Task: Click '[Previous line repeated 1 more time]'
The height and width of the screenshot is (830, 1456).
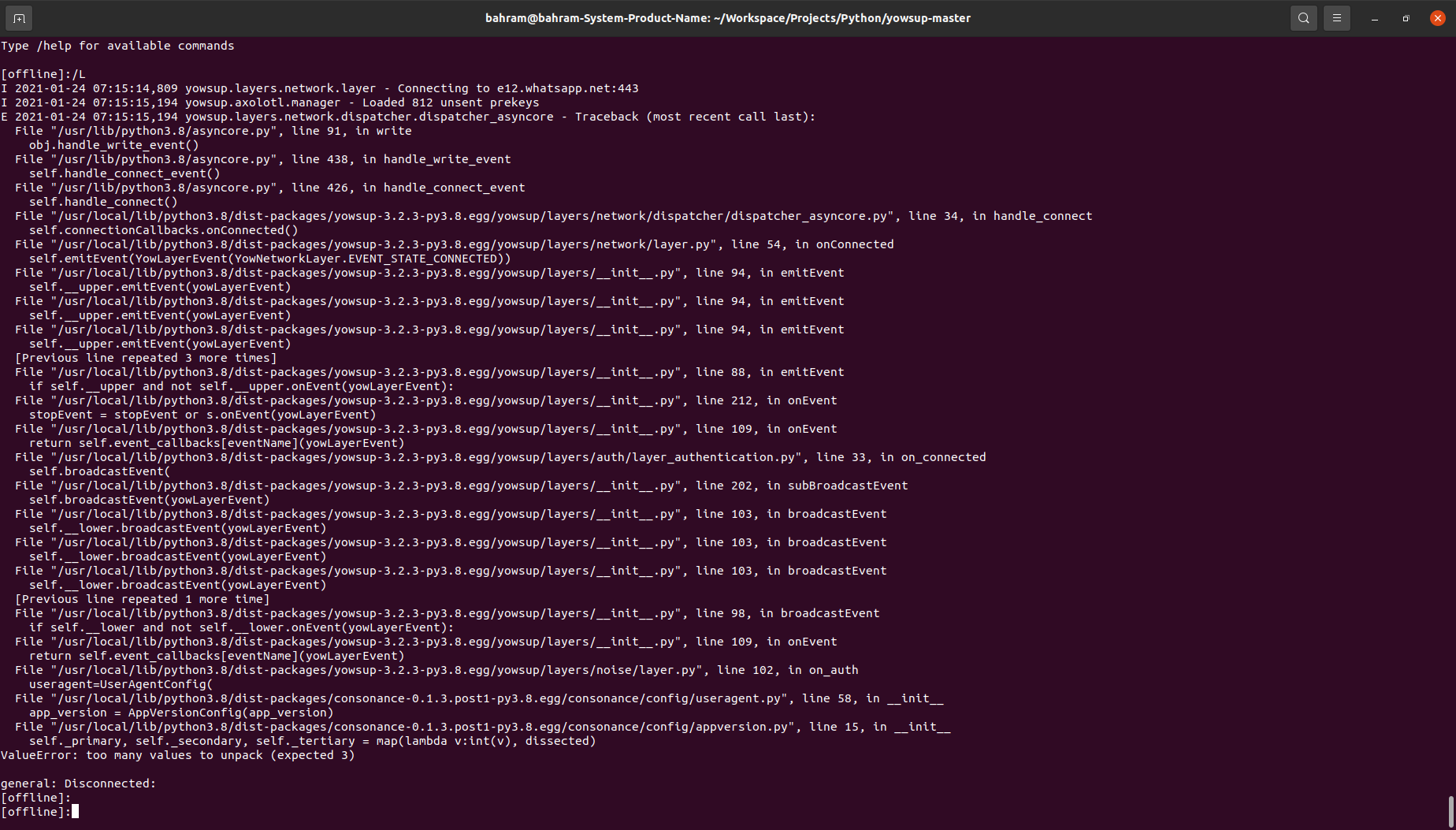Action: tap(142, 599)
